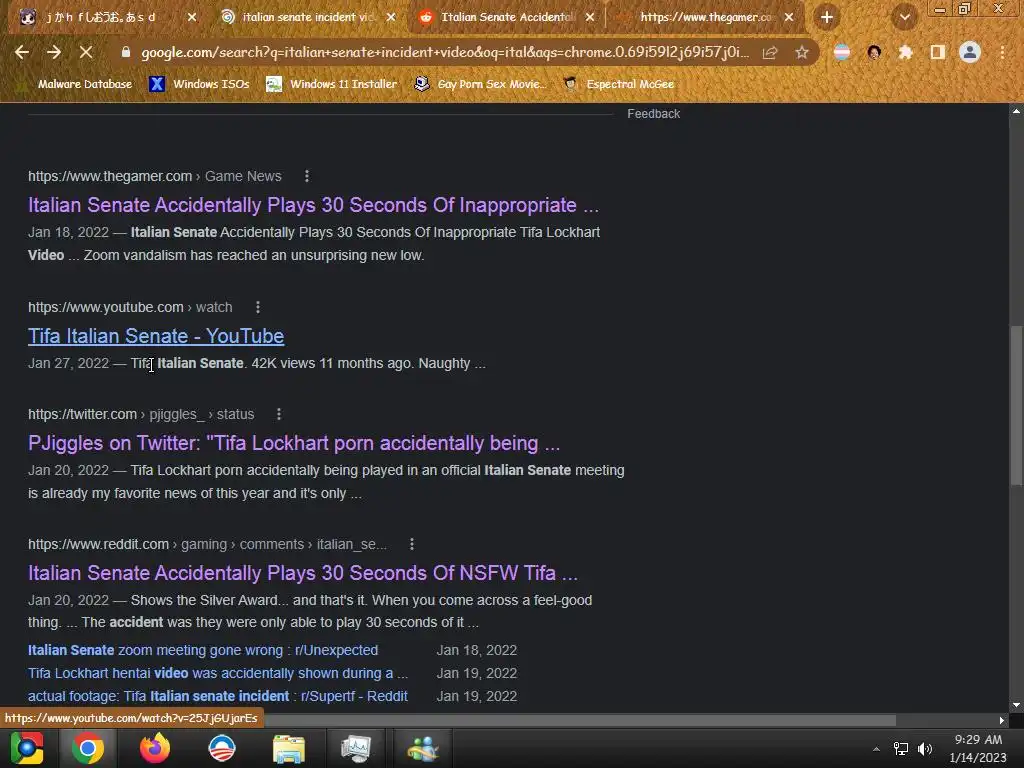Click 'https://twitter.com › pjiggles_ › status' breadcrumb
The height and width of the screenshot is (768, 1024).
pos(141,414)
